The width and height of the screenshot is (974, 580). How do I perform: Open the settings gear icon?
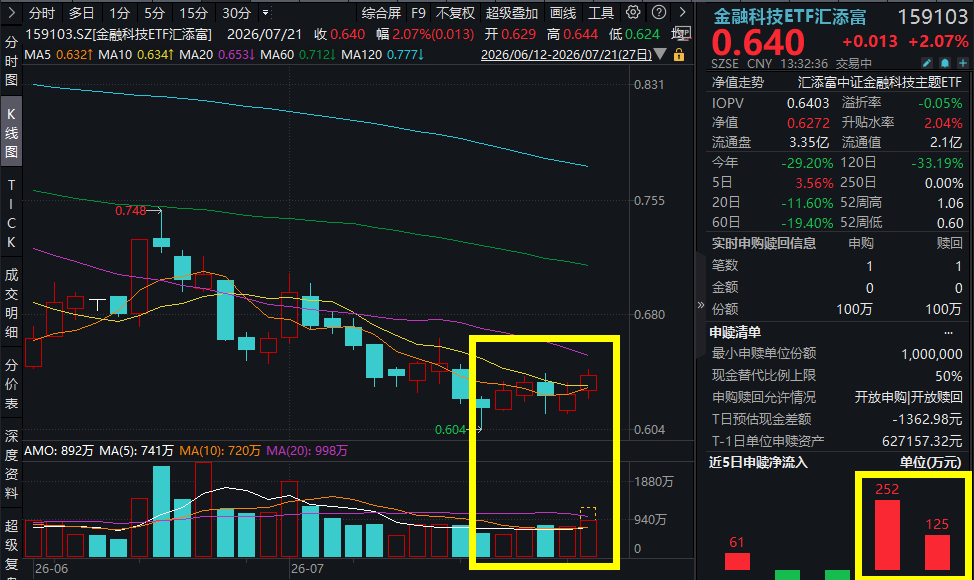coord(633,12)
